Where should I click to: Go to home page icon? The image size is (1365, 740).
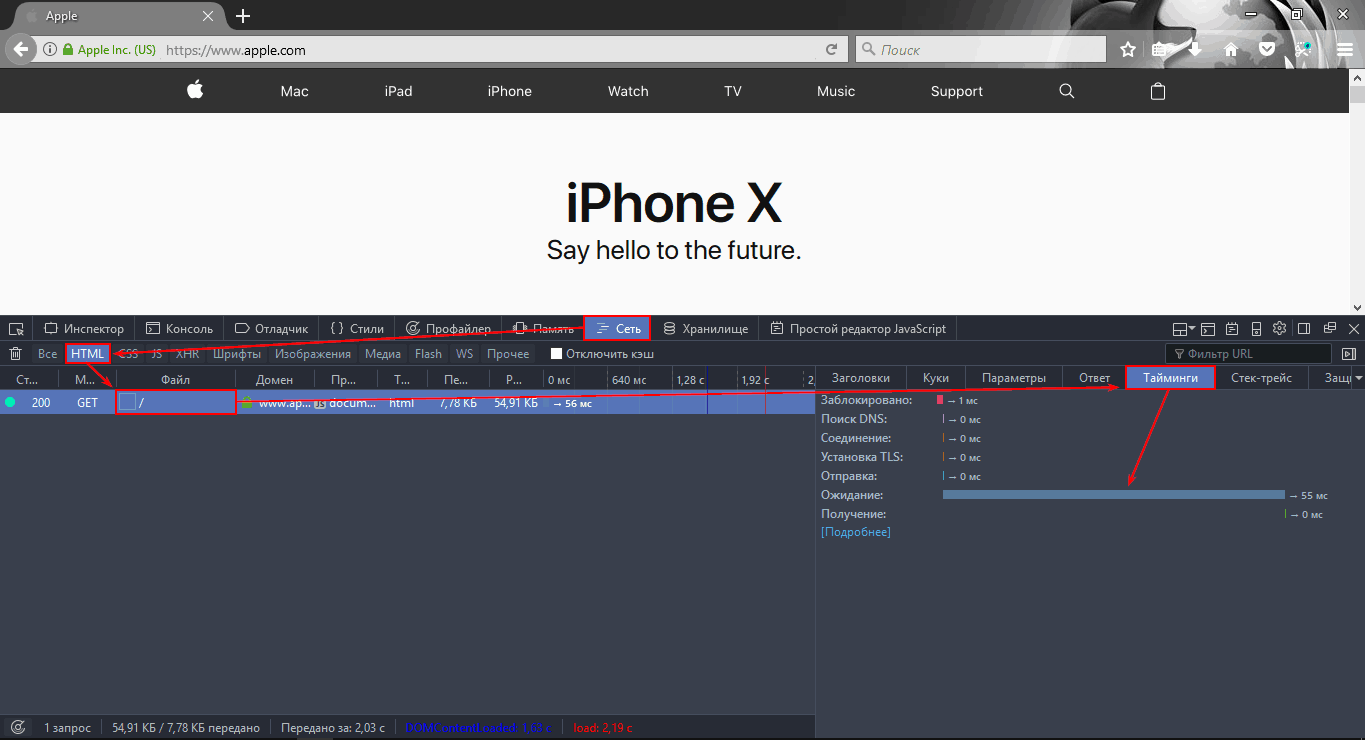(1231, 50)
